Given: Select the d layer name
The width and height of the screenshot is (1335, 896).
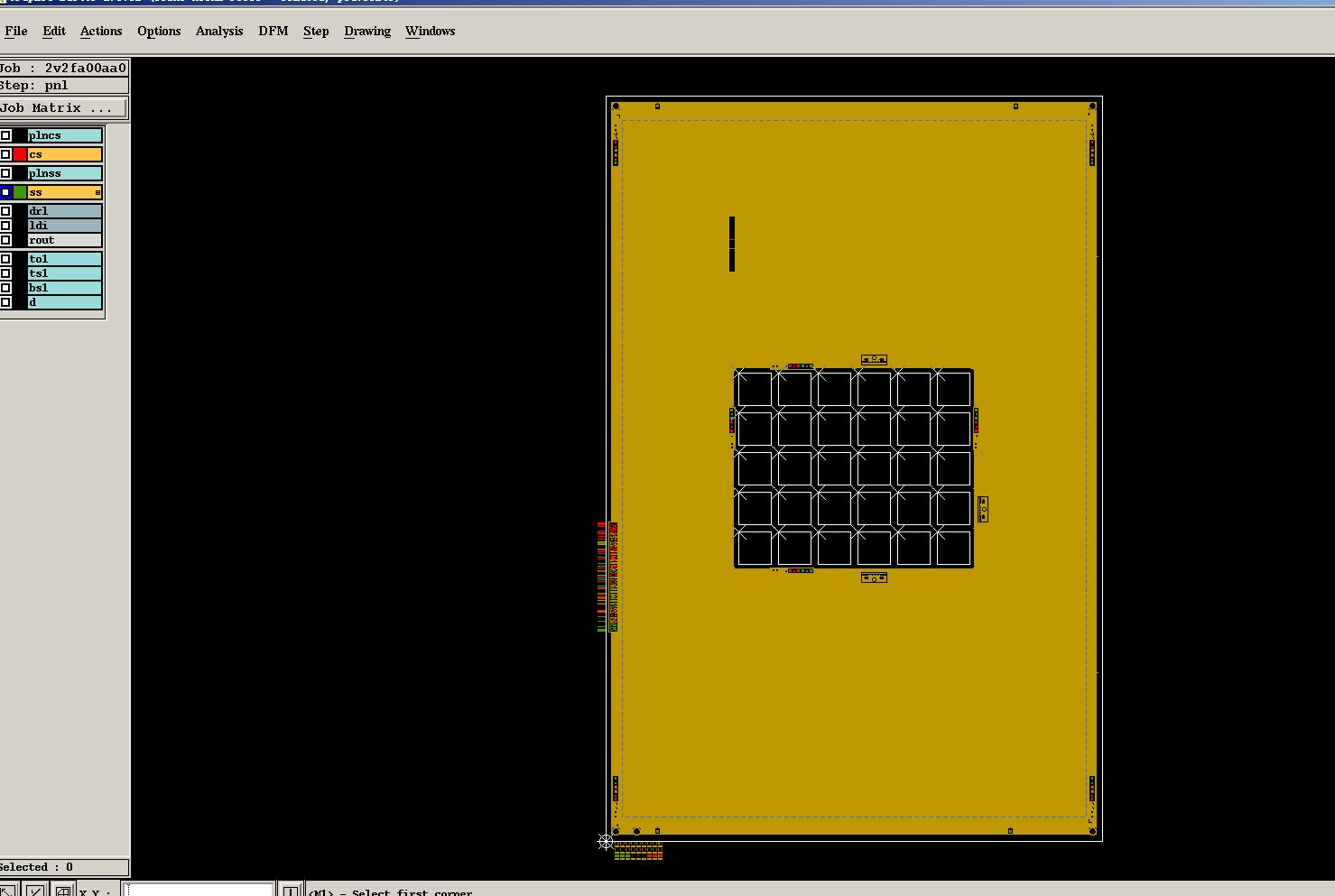Looking at the screenshot, I should 65,302.
